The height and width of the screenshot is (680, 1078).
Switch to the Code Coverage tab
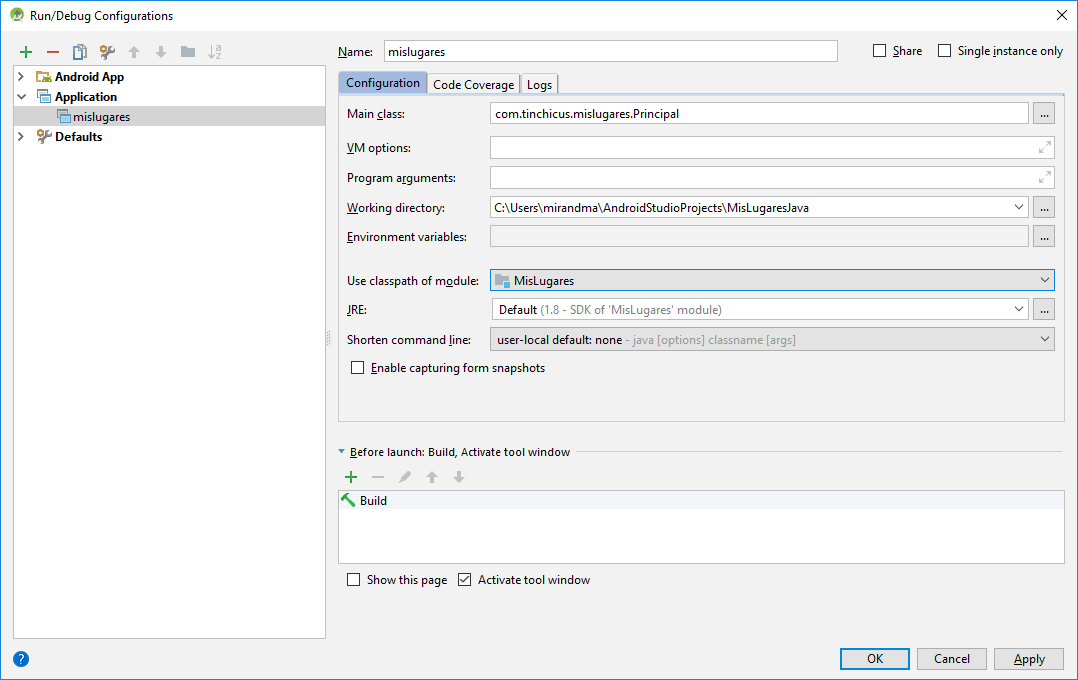click(x=473, y=84)
